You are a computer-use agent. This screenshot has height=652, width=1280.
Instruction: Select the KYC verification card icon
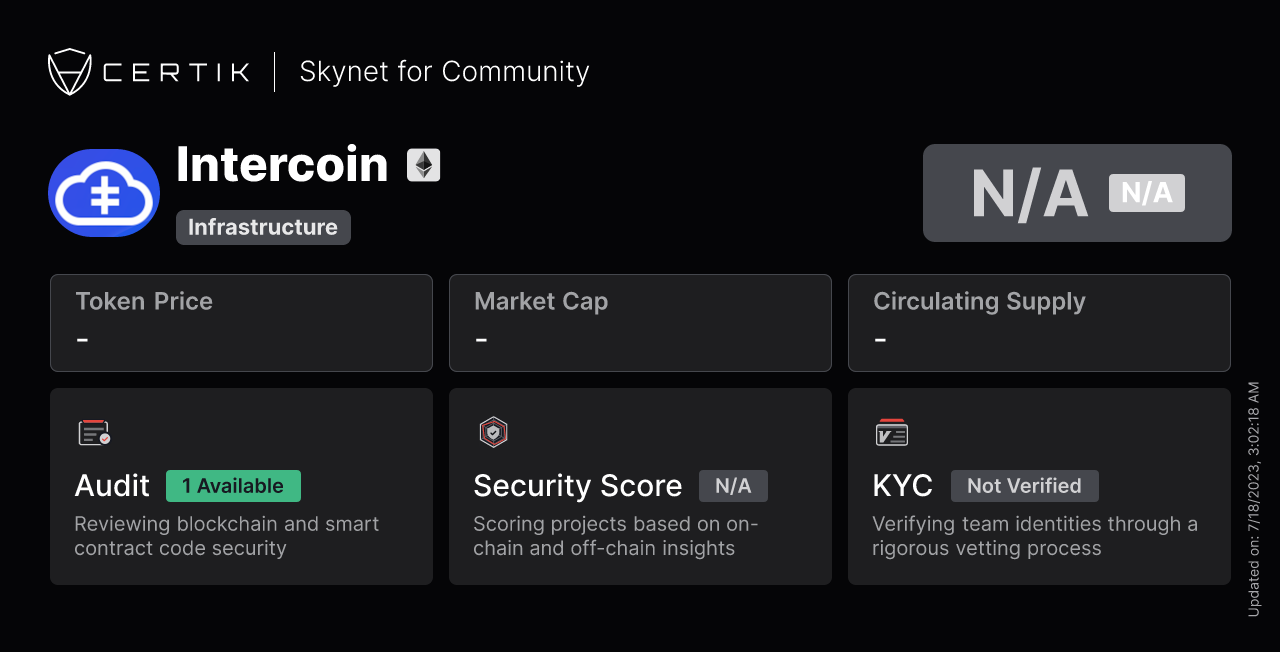click(891, 432)
